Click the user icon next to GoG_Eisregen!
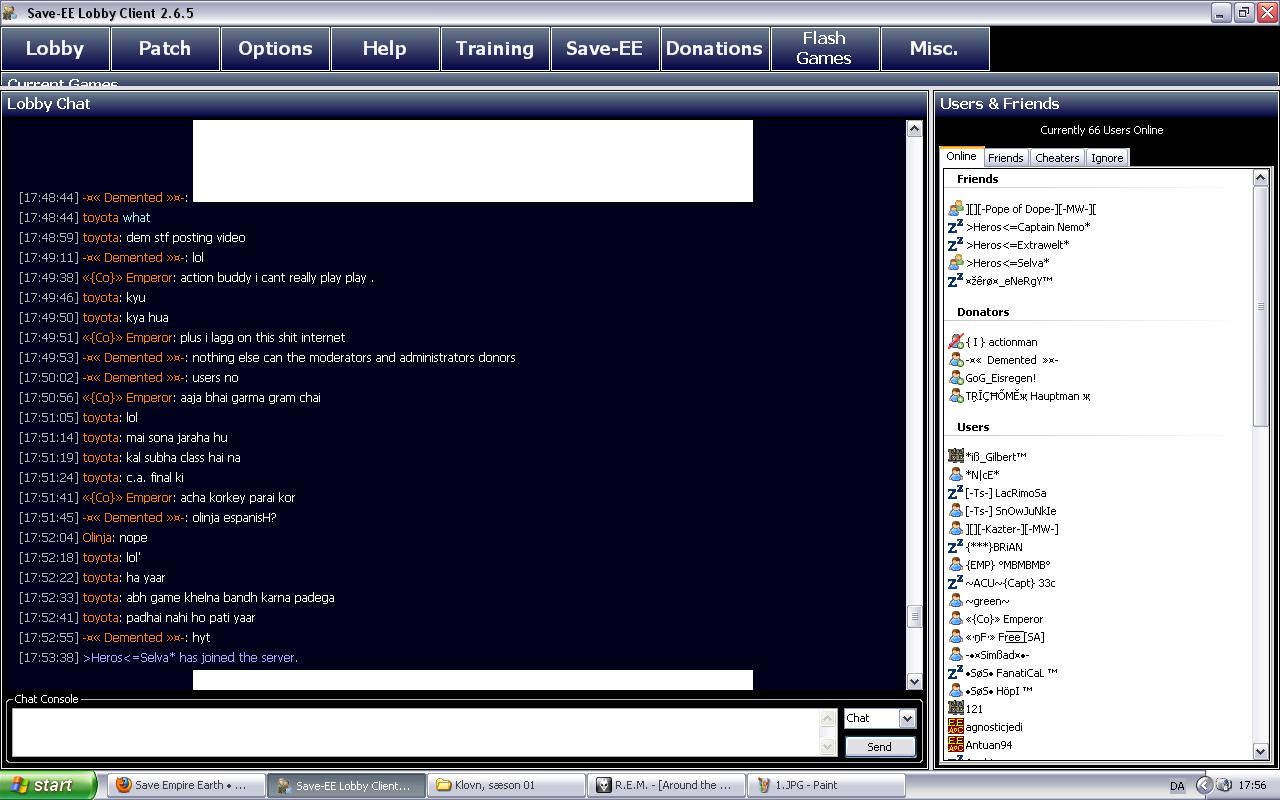 (955, 378)
